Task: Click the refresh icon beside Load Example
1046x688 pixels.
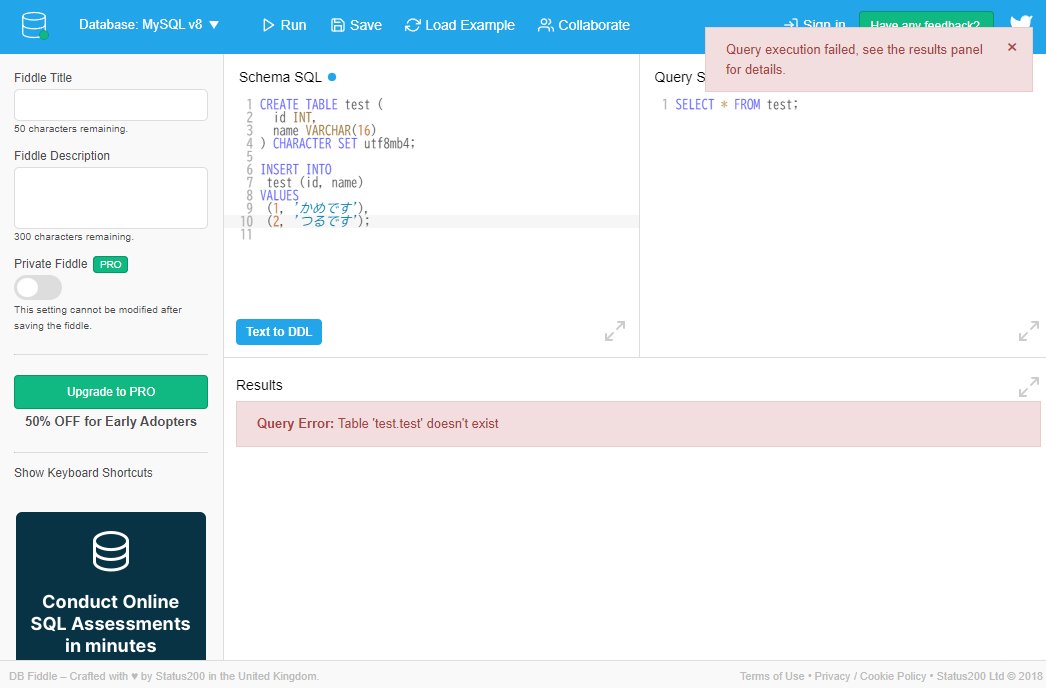Action: click(412, 25)
